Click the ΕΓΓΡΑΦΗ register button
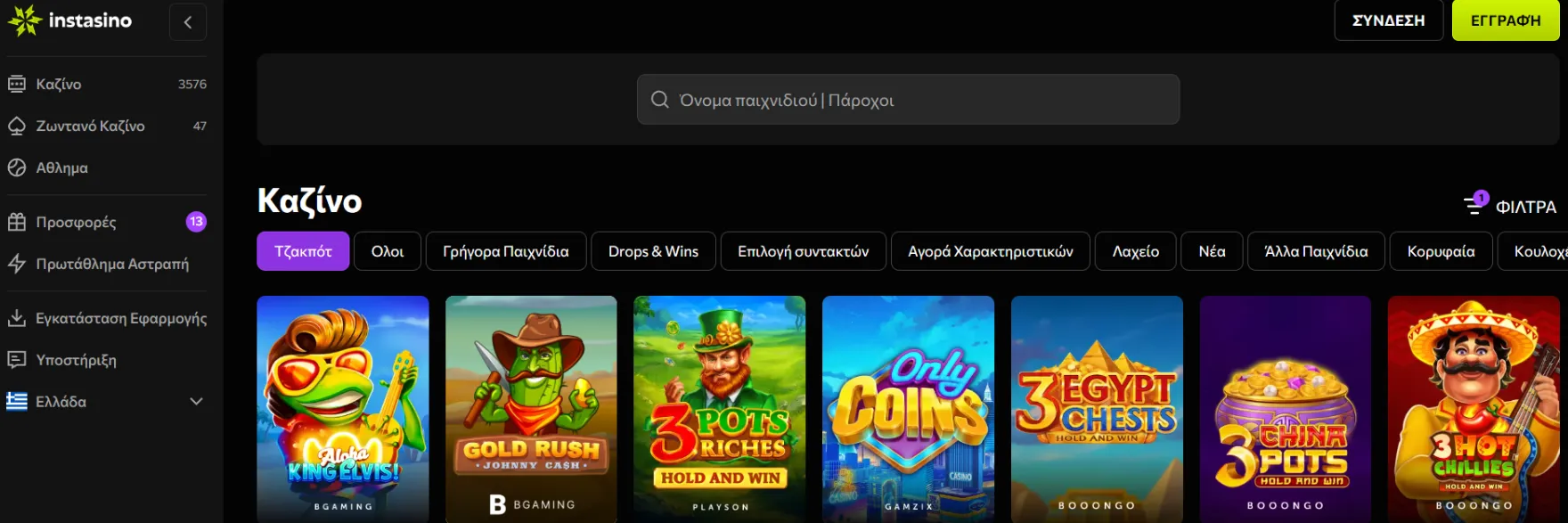Image resolution: width=1568 pixels, height=523 pixels. pos(1506,20)
